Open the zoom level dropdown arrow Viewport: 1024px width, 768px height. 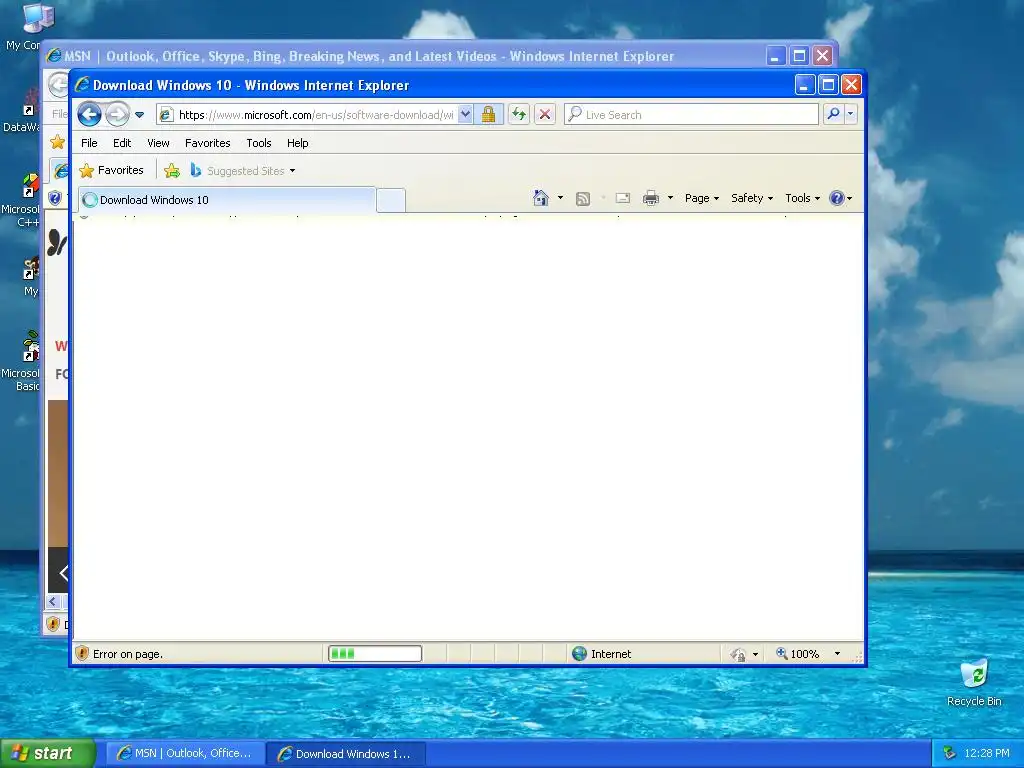pyautogui.click(x=837, y=654)
